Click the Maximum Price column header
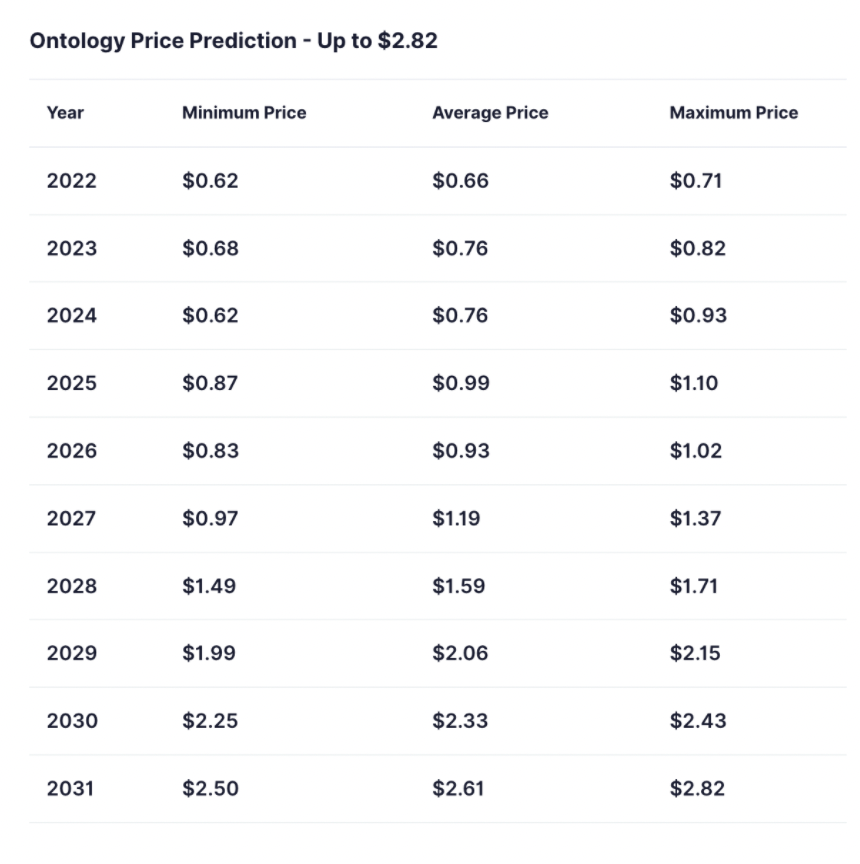 [734, 113]
